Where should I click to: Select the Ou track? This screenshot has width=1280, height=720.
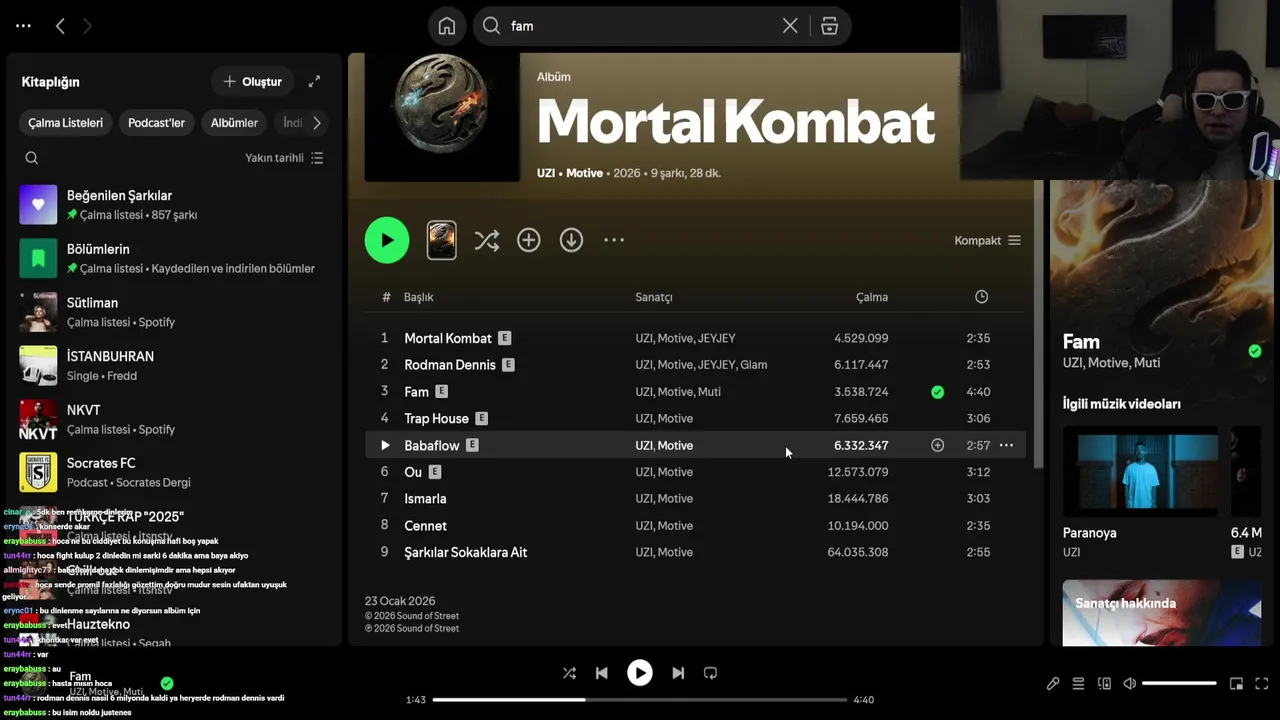tap(695, 472)
